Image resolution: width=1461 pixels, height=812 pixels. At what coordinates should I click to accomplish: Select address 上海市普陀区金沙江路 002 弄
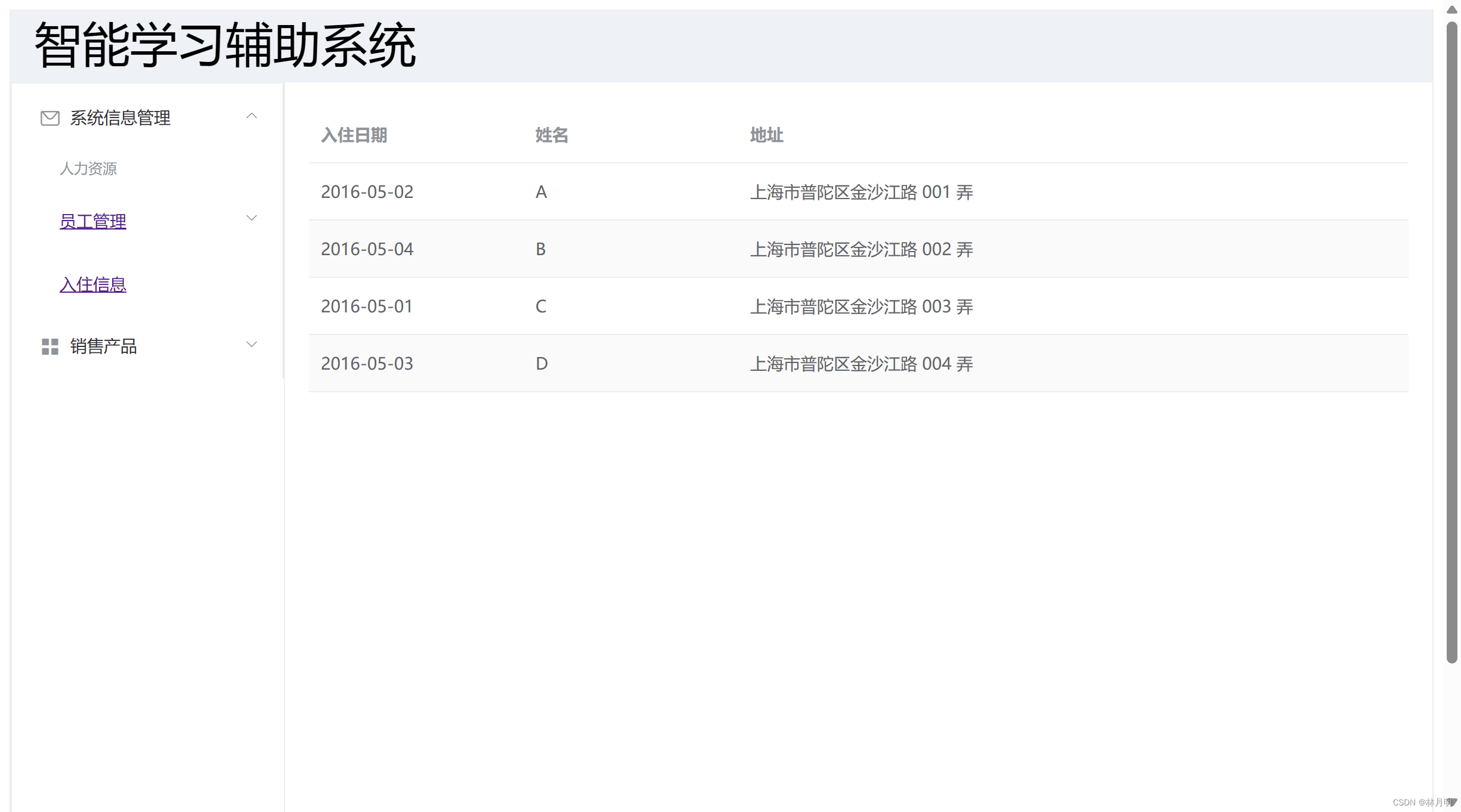(x=862, y=249)
